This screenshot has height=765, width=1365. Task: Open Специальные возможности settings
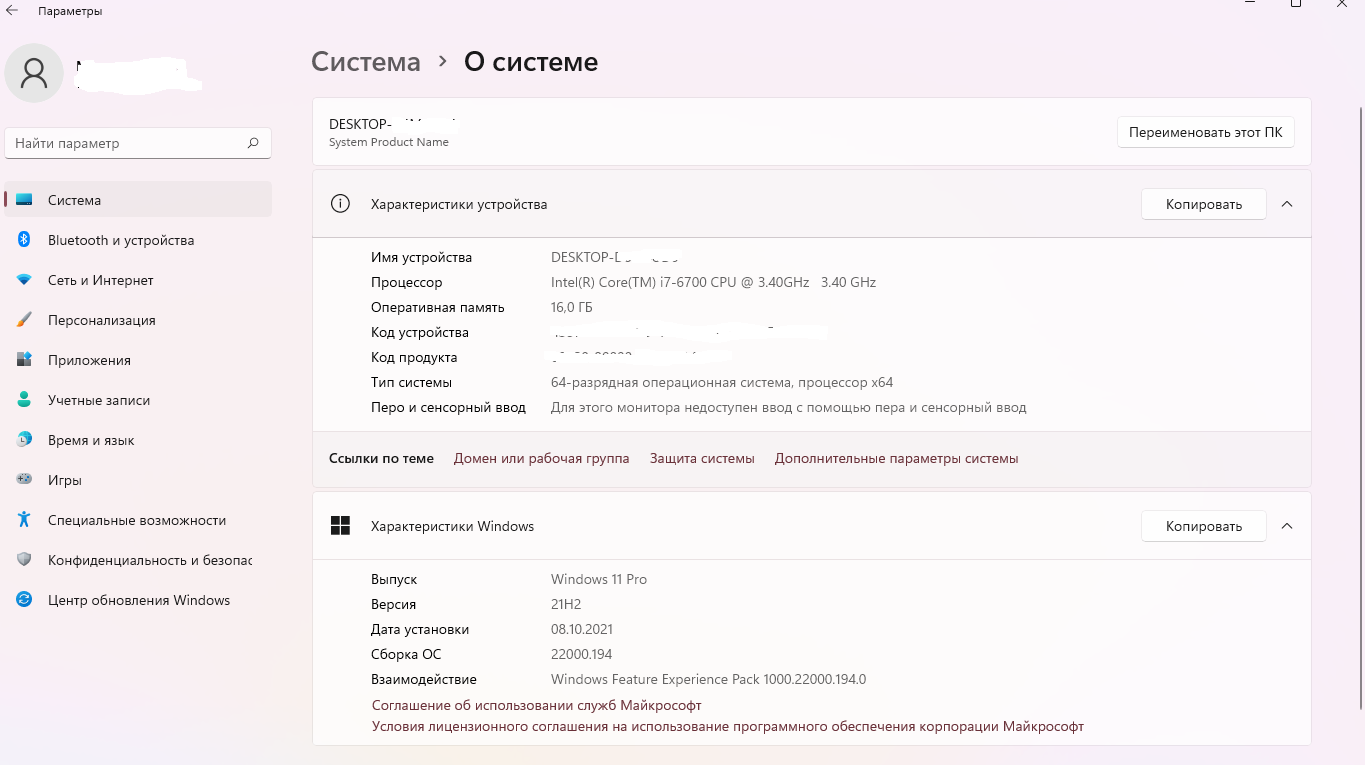[138, 520]
